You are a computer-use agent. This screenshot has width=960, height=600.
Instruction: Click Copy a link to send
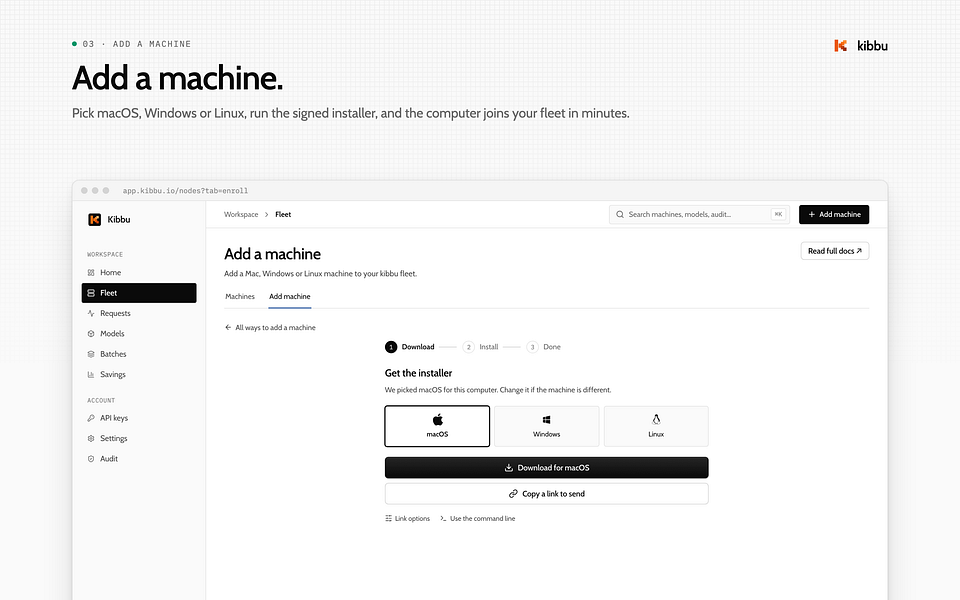547,494
